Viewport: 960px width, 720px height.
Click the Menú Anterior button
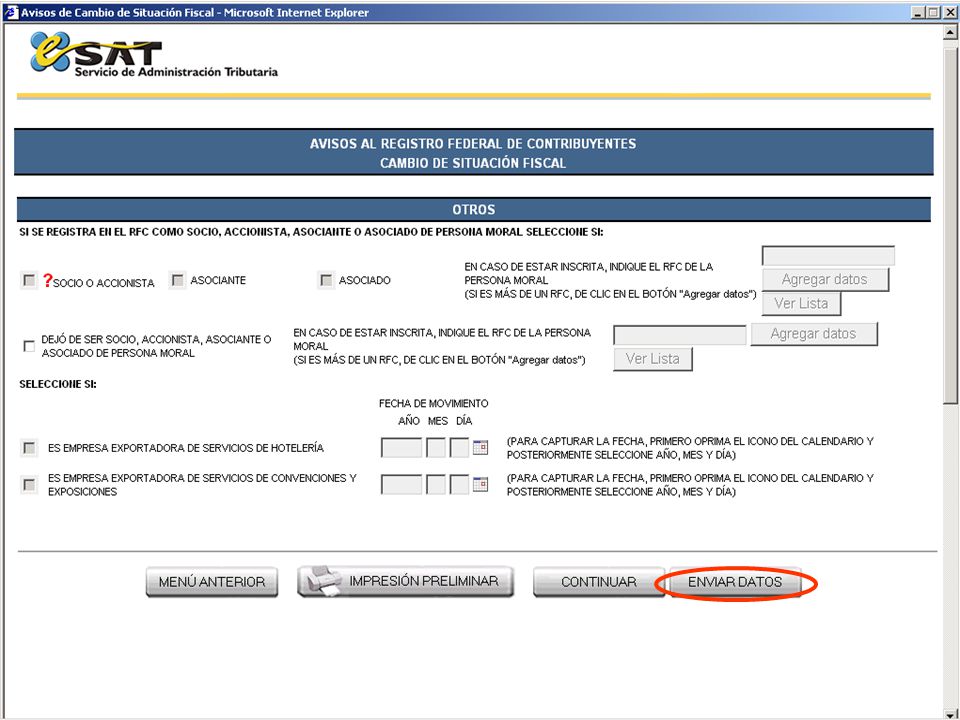click(x=212, y=582)
